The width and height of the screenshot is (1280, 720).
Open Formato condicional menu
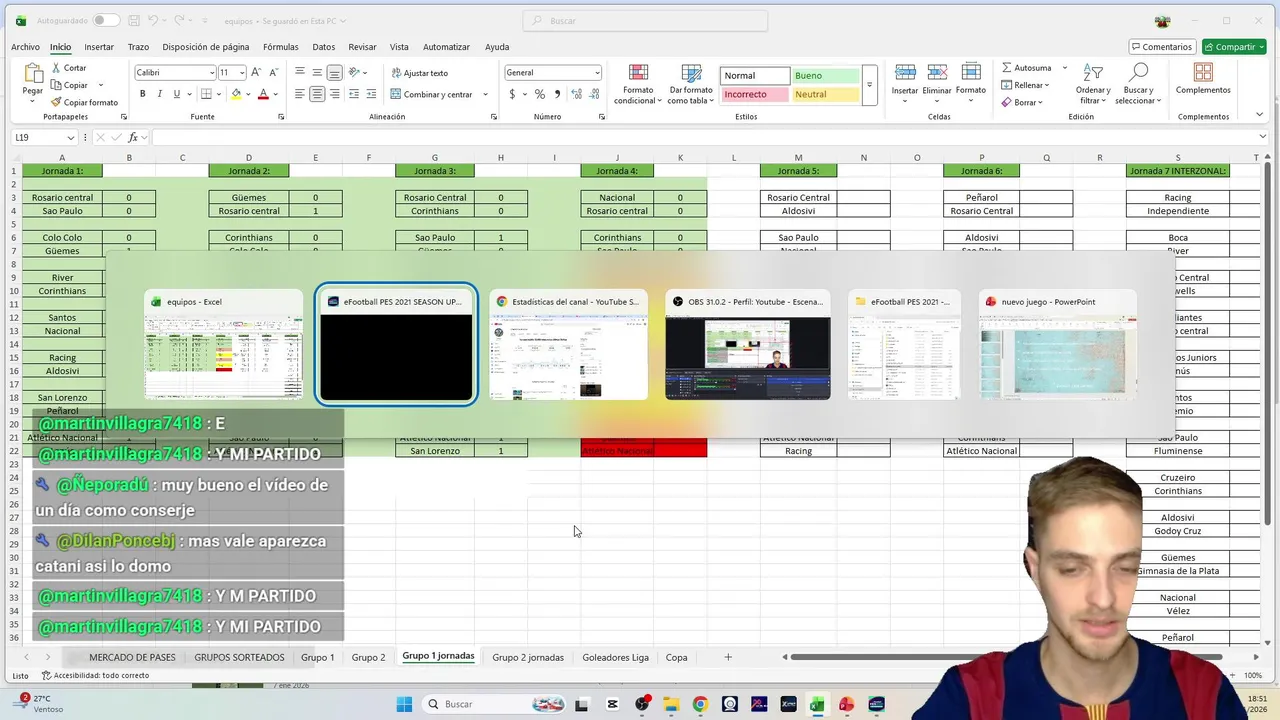(x=638, y=85)
